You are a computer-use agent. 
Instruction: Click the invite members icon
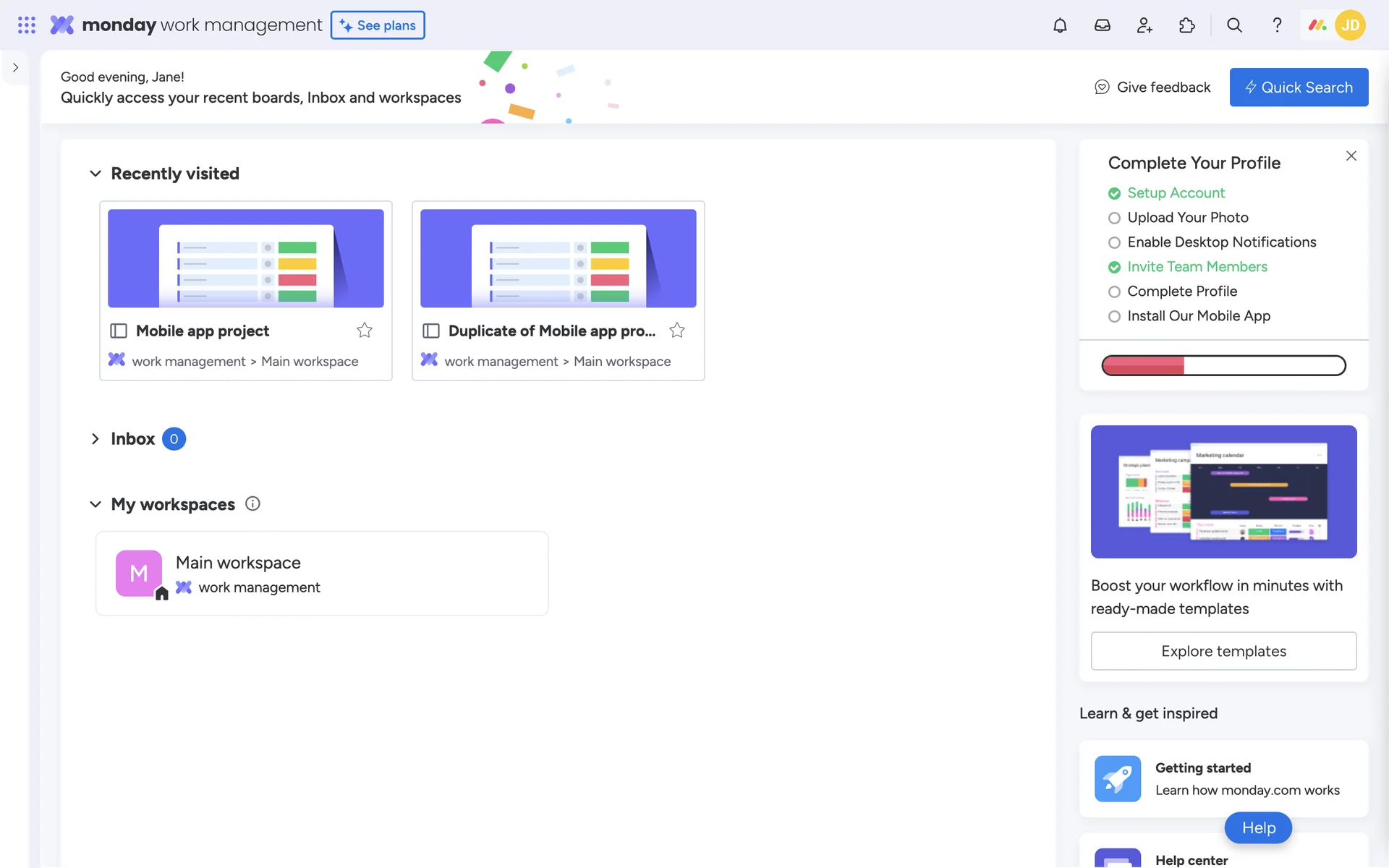coord(1144,25)
